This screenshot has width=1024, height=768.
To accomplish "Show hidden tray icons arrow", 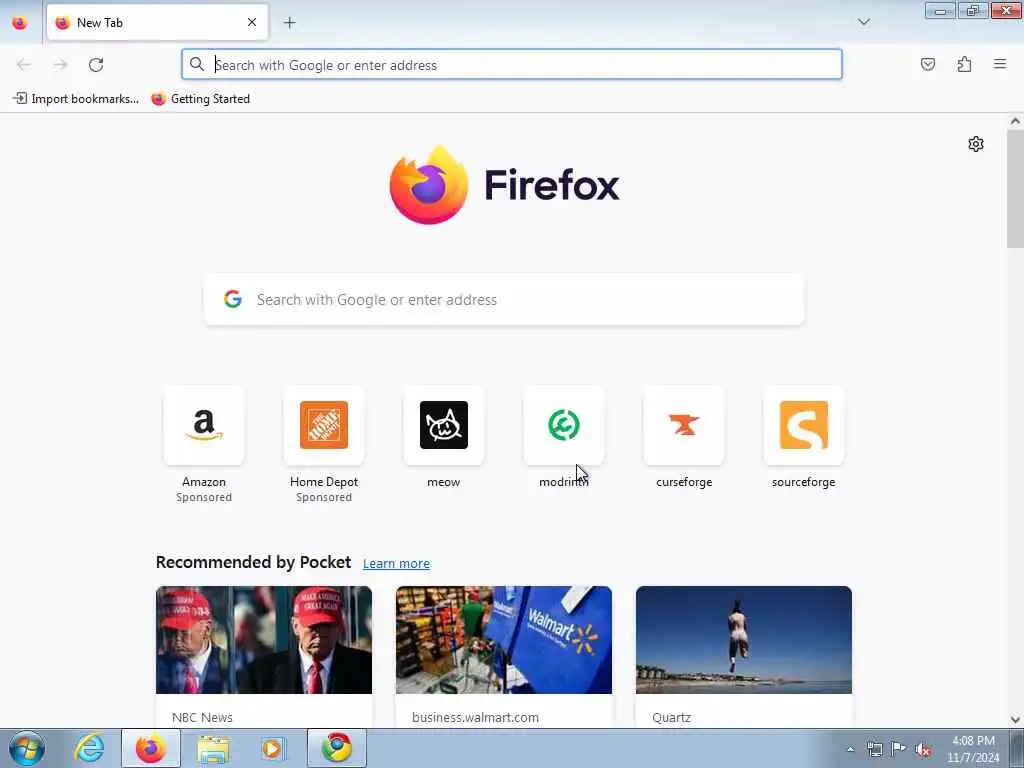I will tap(850, 749).
